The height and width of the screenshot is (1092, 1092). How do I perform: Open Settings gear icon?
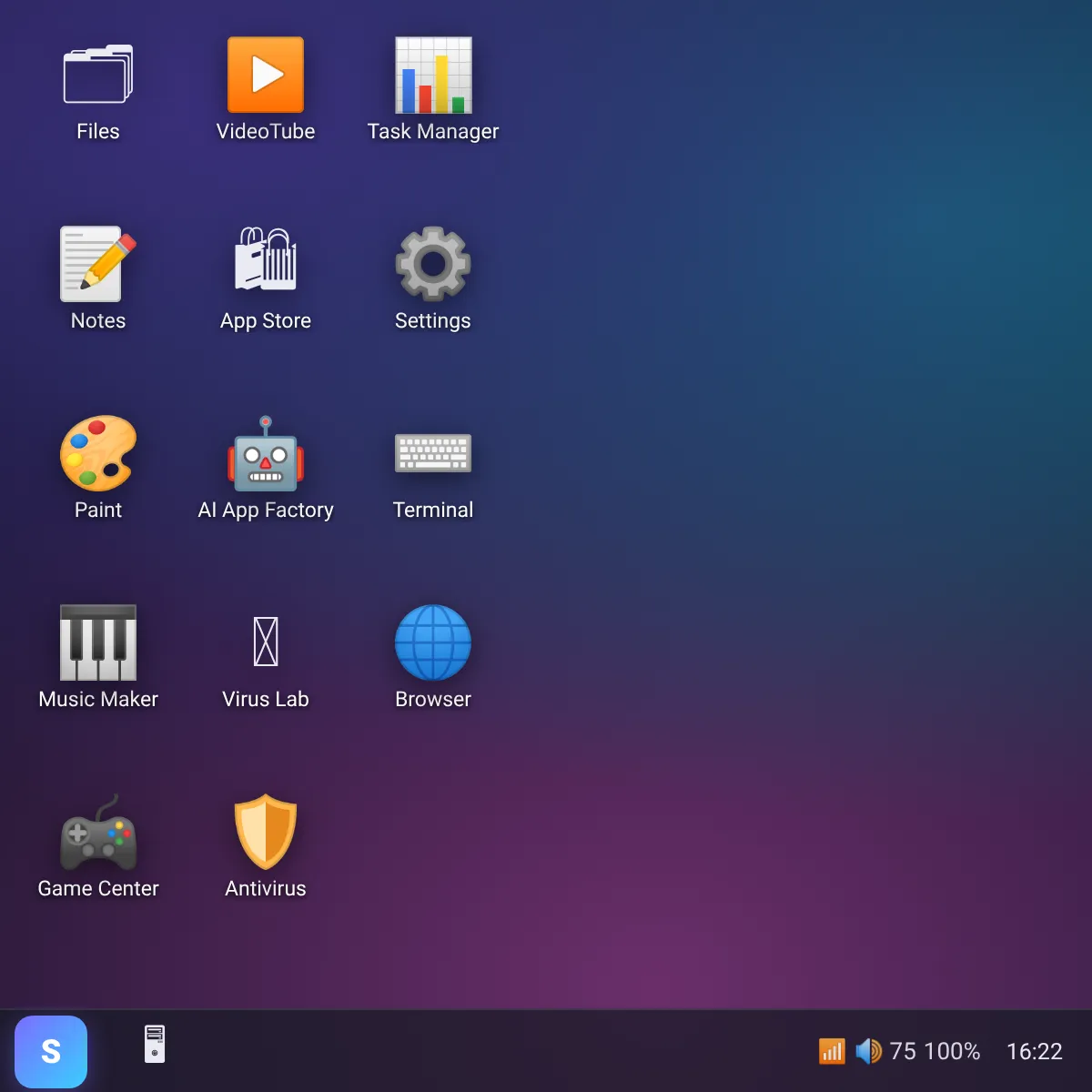pyautogui.click(x=433, y=264)
